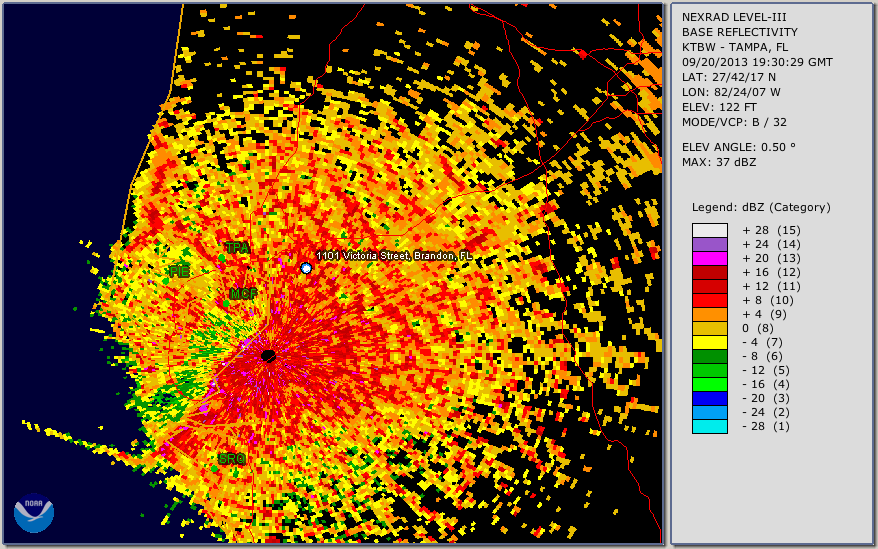Click the + 28 (15) legend value
Viewport: 878px width, 549px height.
(x=772, y=230)
